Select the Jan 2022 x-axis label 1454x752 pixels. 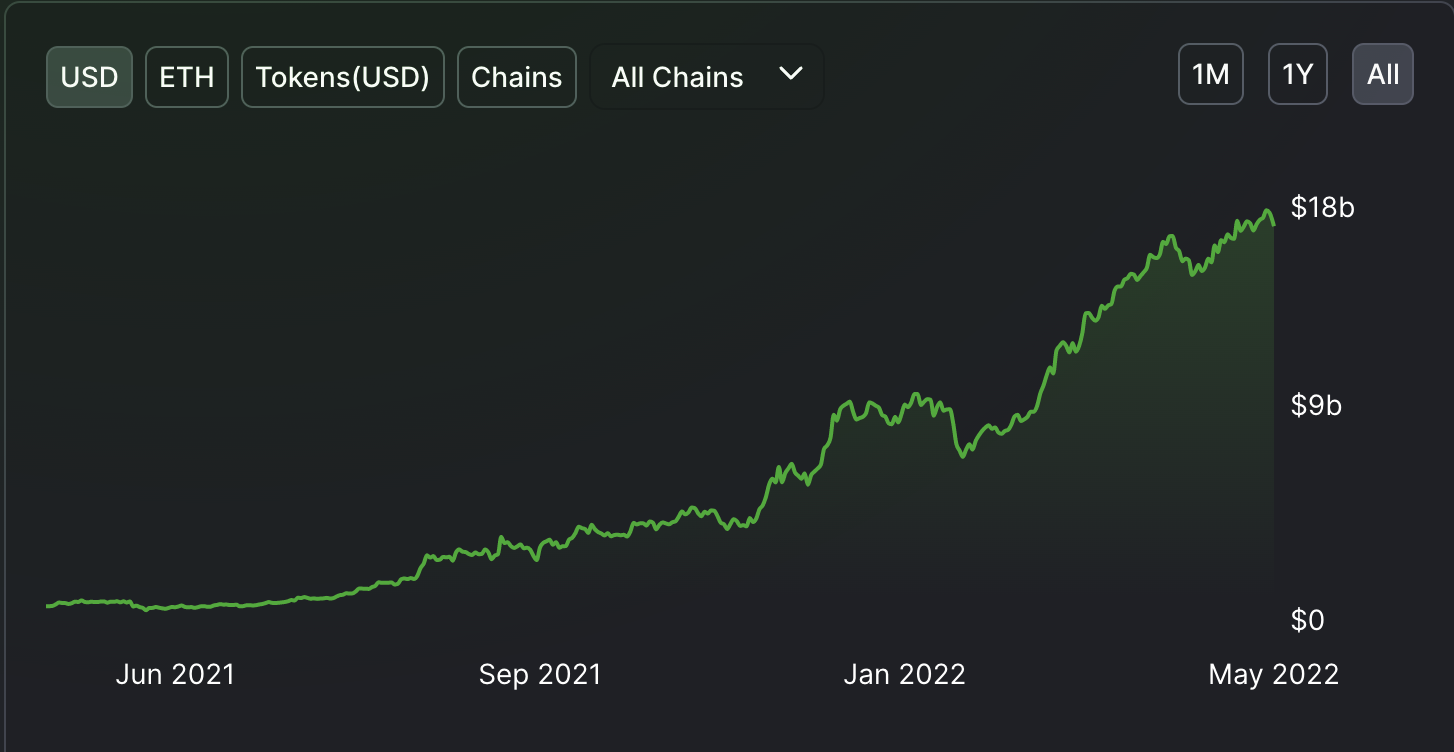click(x=904, y=674)
